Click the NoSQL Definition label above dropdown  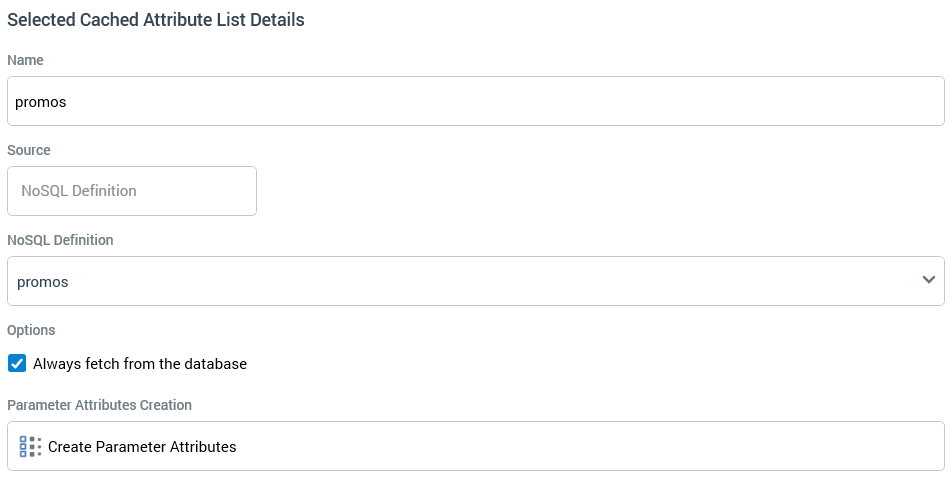coord(60,240)
